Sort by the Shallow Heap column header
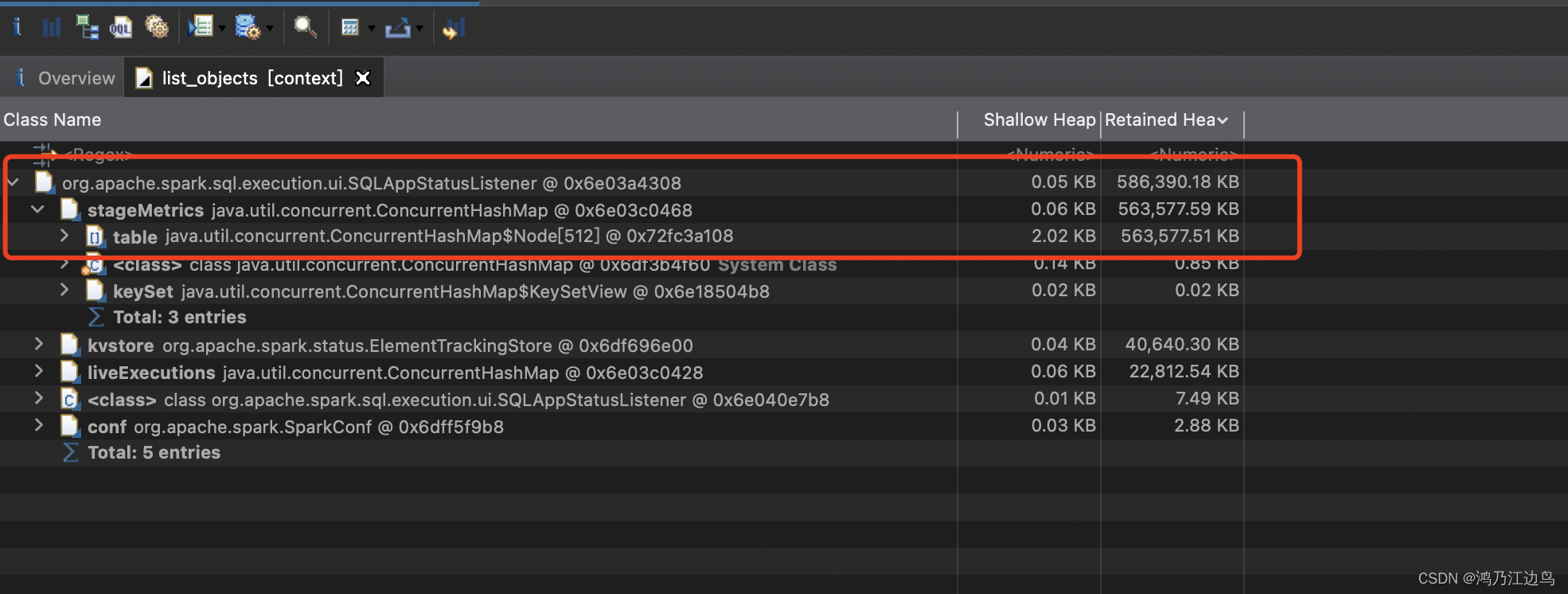Image resolution: width=1568 pixels, height=594 pixels. pyautogui.click(x=1039, y=120)
